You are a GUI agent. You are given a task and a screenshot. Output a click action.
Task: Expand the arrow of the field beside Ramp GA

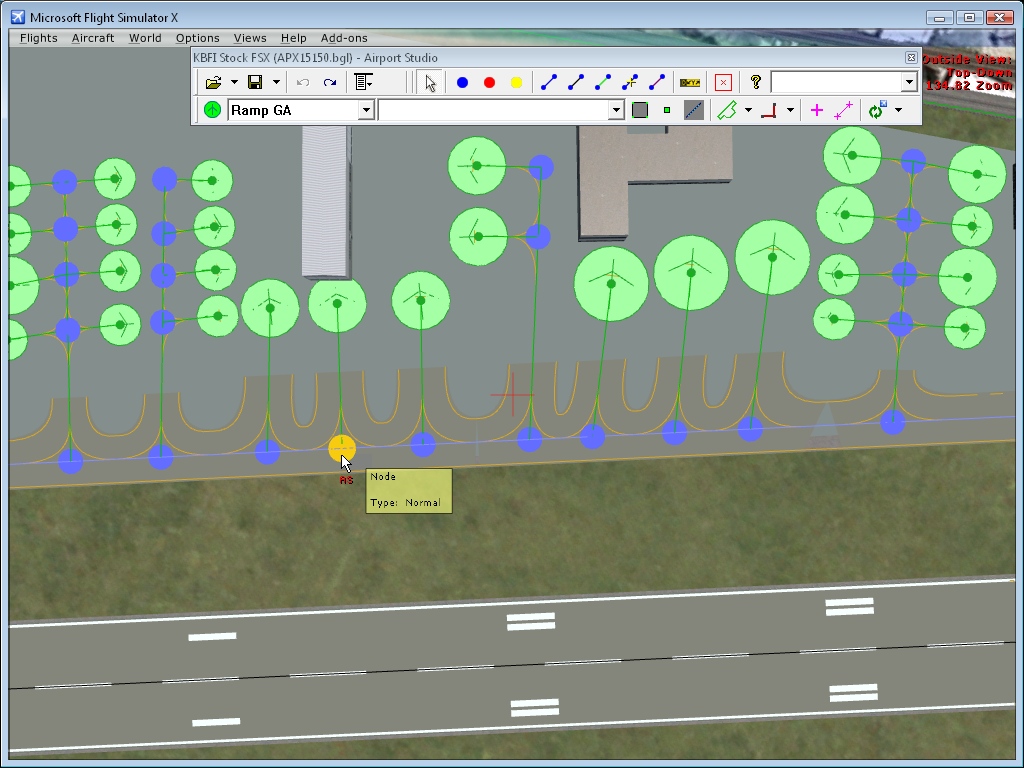(616, 110)
